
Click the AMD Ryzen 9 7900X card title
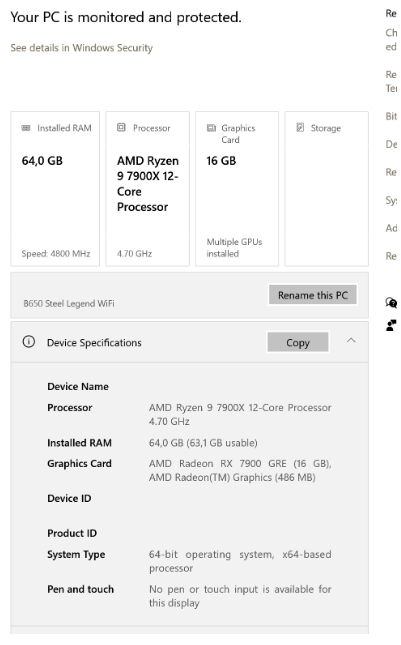point(148,184)
